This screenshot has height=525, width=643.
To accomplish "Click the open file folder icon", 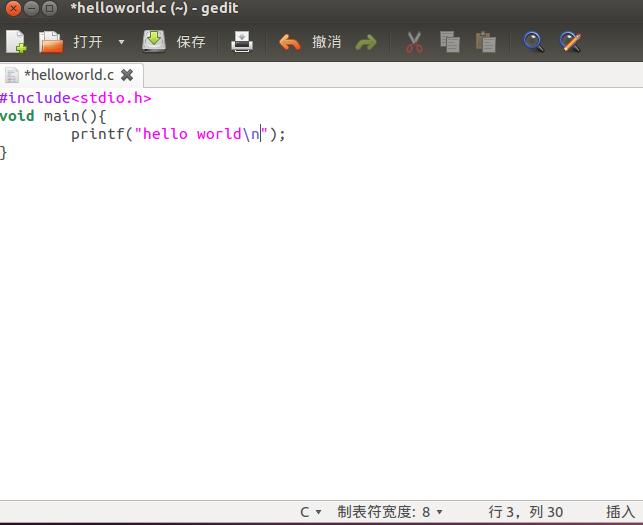I will (x=51, y=42).
